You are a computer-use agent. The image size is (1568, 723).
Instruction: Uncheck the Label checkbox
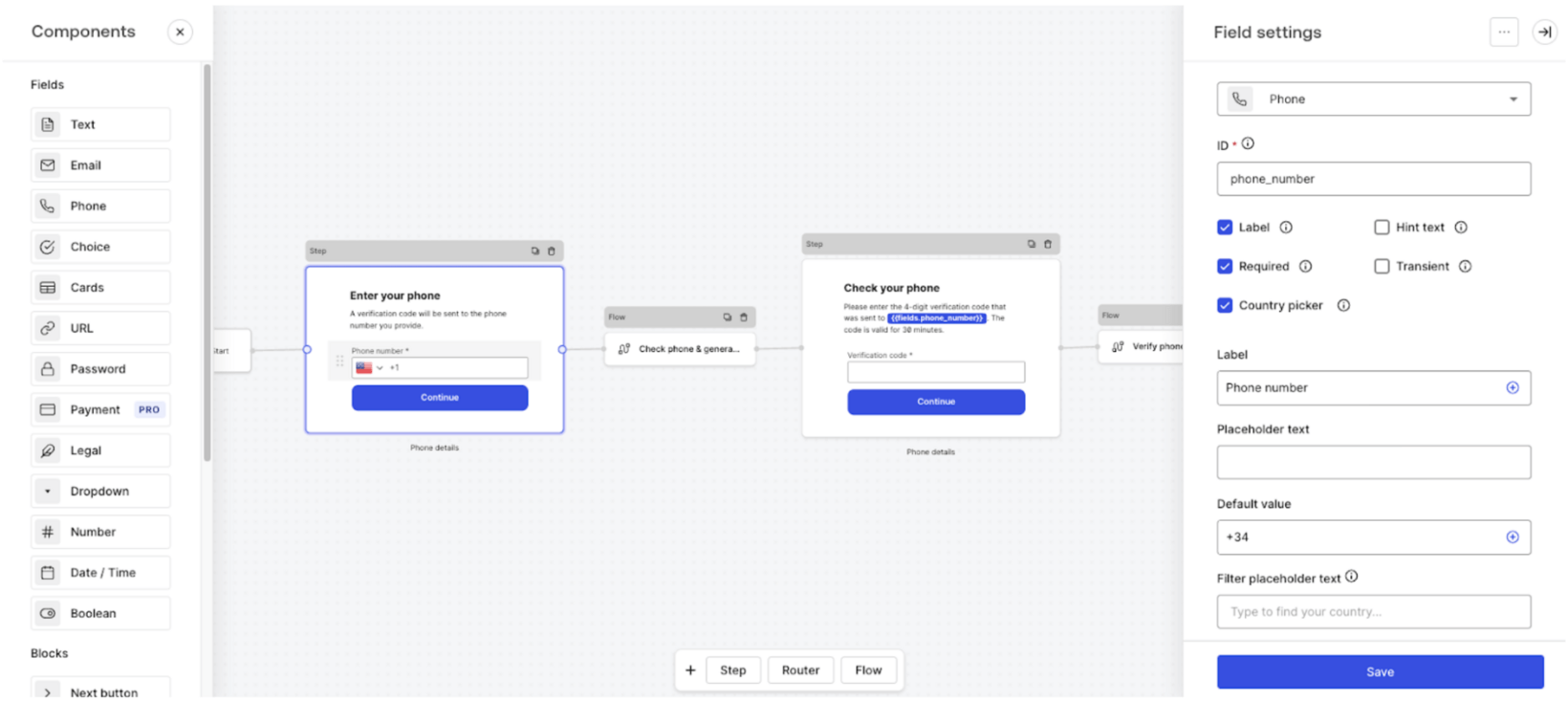tap(1225, 228)
